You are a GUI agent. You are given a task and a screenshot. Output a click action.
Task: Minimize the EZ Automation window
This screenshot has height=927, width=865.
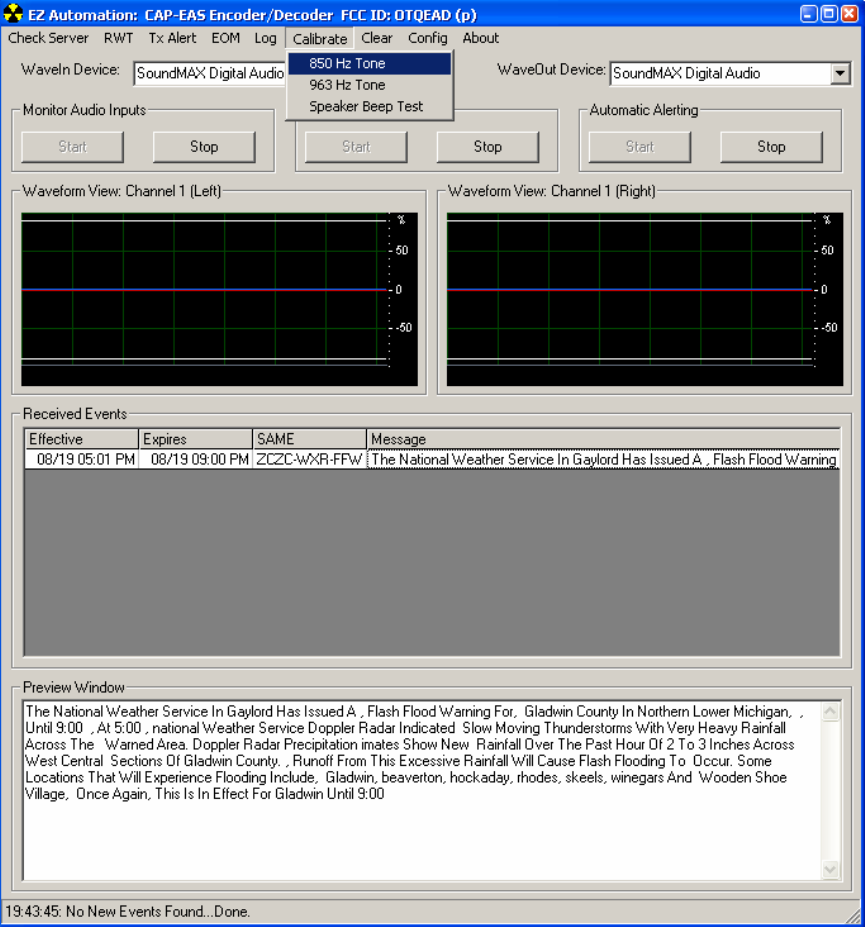pyautogui.click(x=809, y=14)
